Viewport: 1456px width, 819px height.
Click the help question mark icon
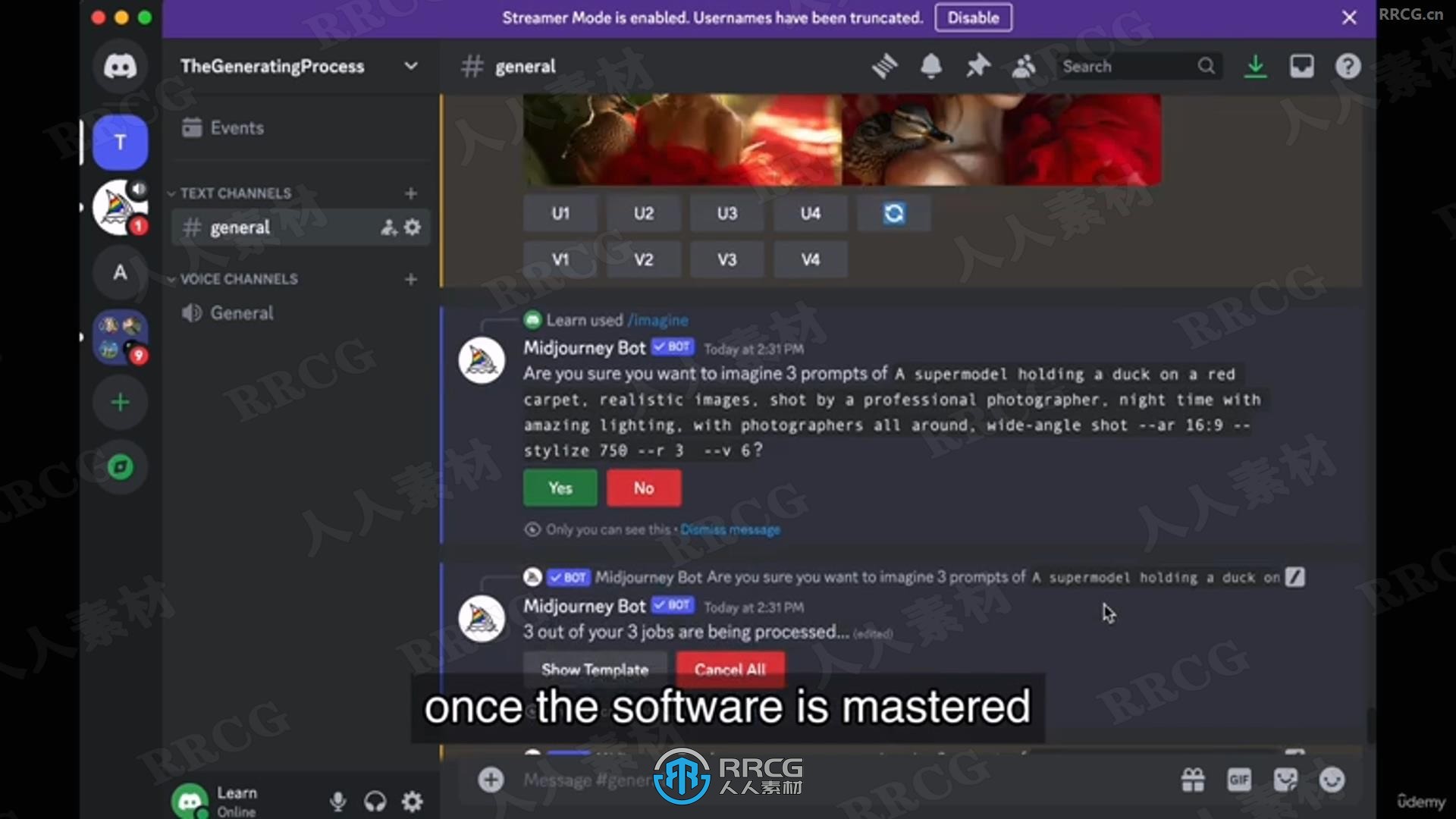(1348, 66)
